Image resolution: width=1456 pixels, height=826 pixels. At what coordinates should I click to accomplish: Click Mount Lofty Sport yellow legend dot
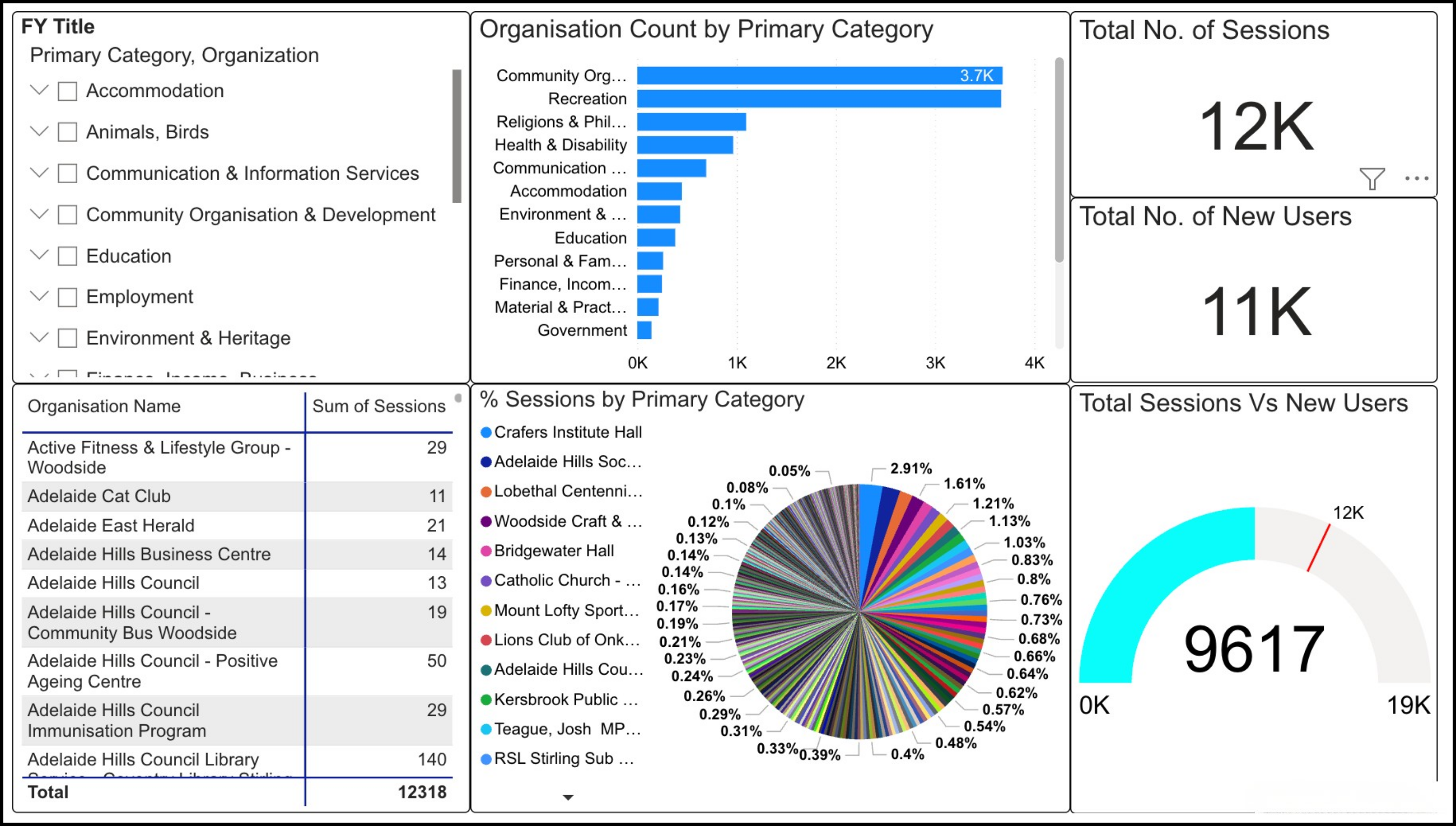(486, 611)
